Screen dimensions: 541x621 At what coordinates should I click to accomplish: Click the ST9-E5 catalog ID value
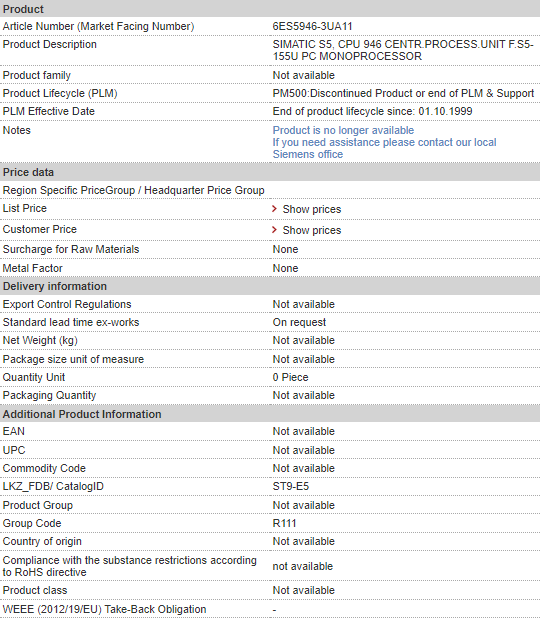point(291,486)
